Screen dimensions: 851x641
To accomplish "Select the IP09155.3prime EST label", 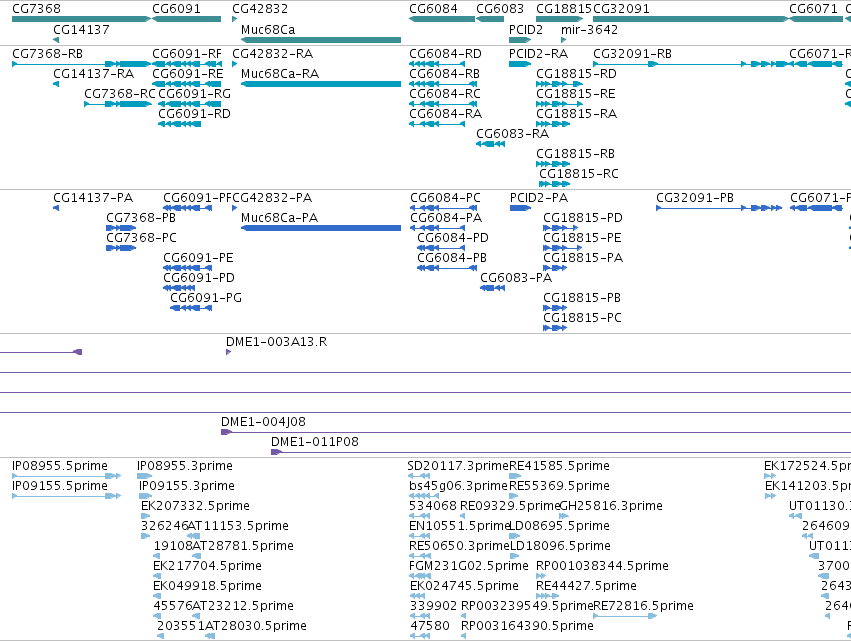I will [x=187, y=486].
